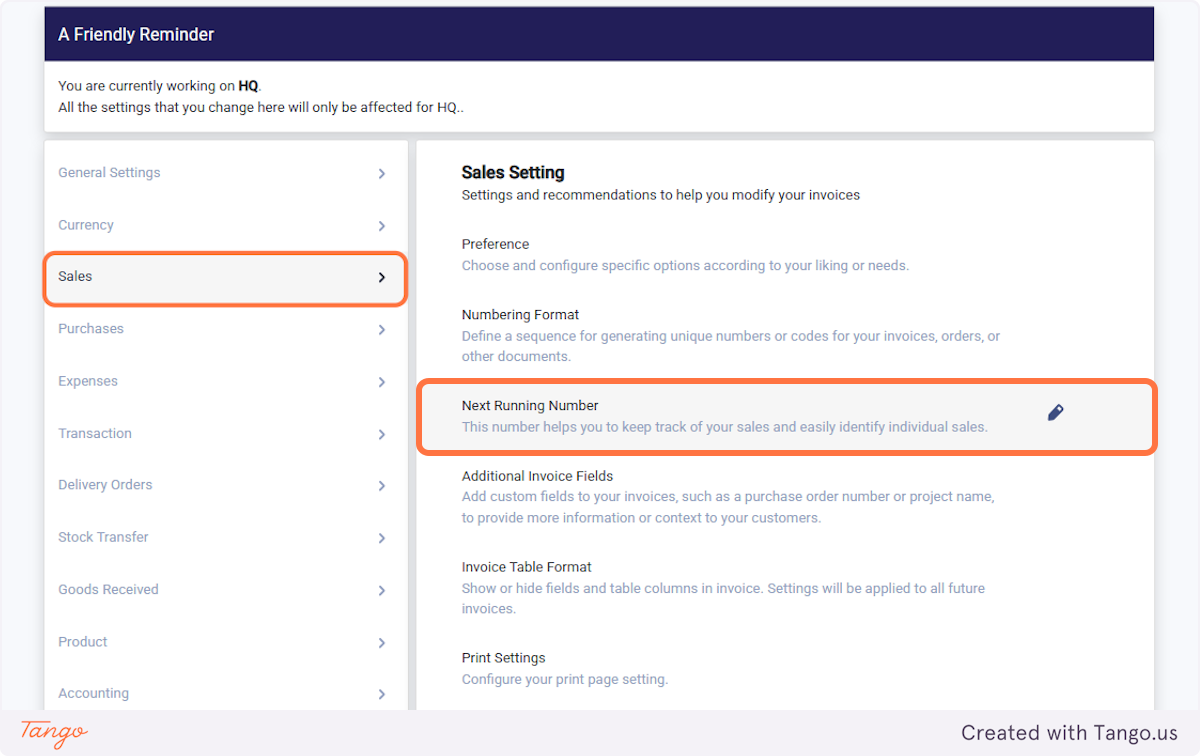Open Accounting settings
The height and width of the screenshot is (756, 1200).
click(226, 693)
